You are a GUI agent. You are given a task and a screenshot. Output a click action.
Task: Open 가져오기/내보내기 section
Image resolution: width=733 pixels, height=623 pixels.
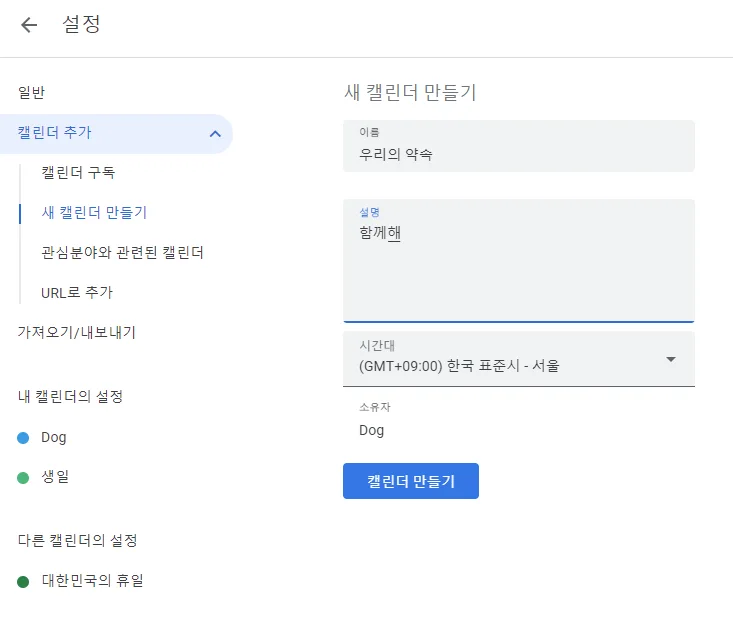[x=77, y=333]
